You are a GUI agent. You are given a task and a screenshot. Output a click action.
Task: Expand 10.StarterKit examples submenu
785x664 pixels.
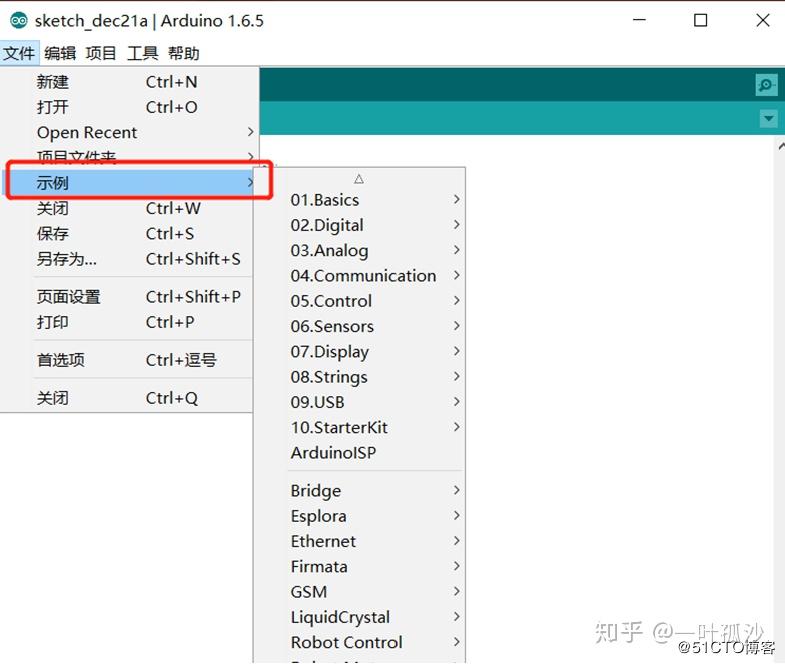point(360,427)
